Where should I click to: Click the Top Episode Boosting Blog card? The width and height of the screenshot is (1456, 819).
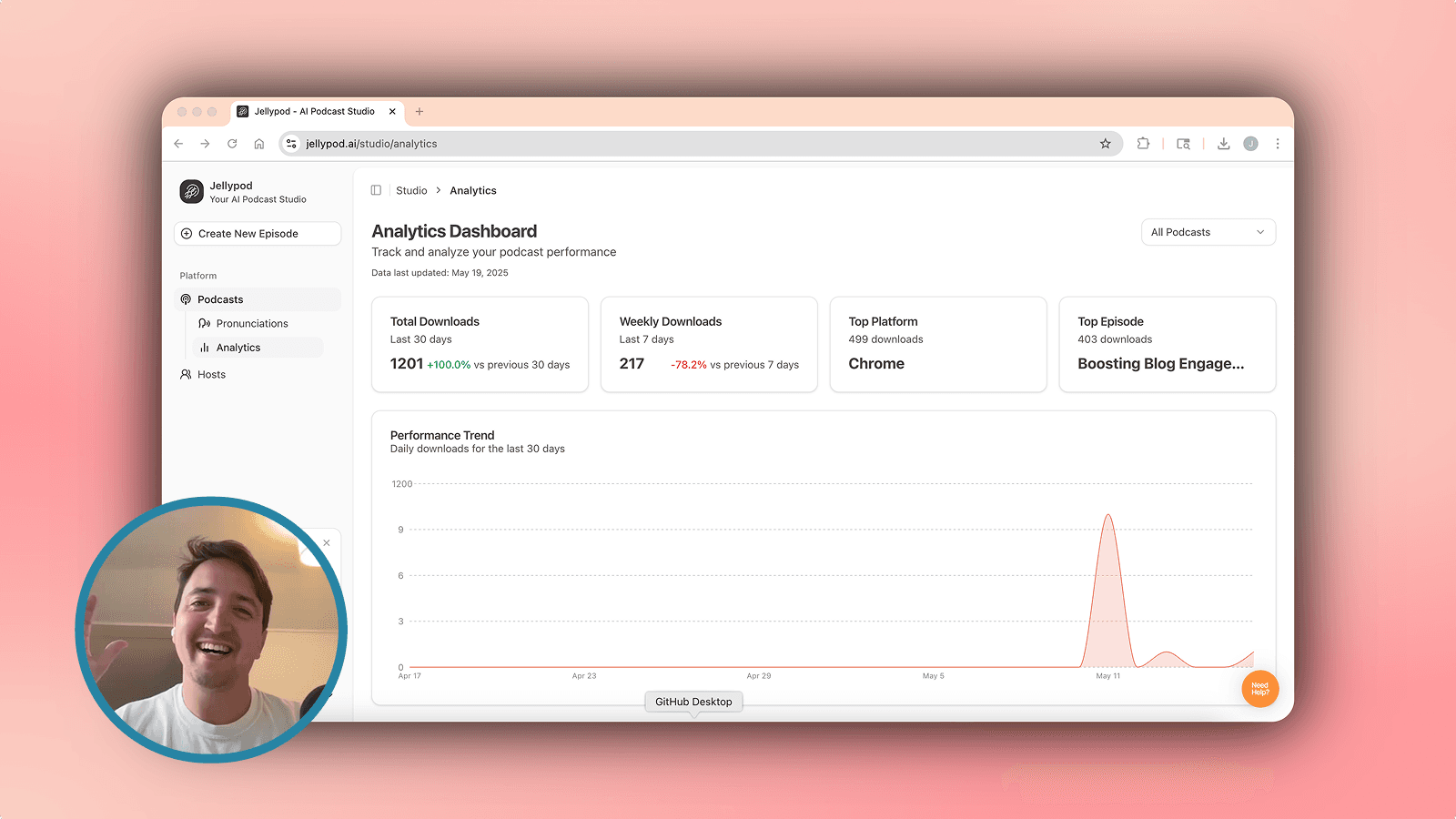point(1168,344)
